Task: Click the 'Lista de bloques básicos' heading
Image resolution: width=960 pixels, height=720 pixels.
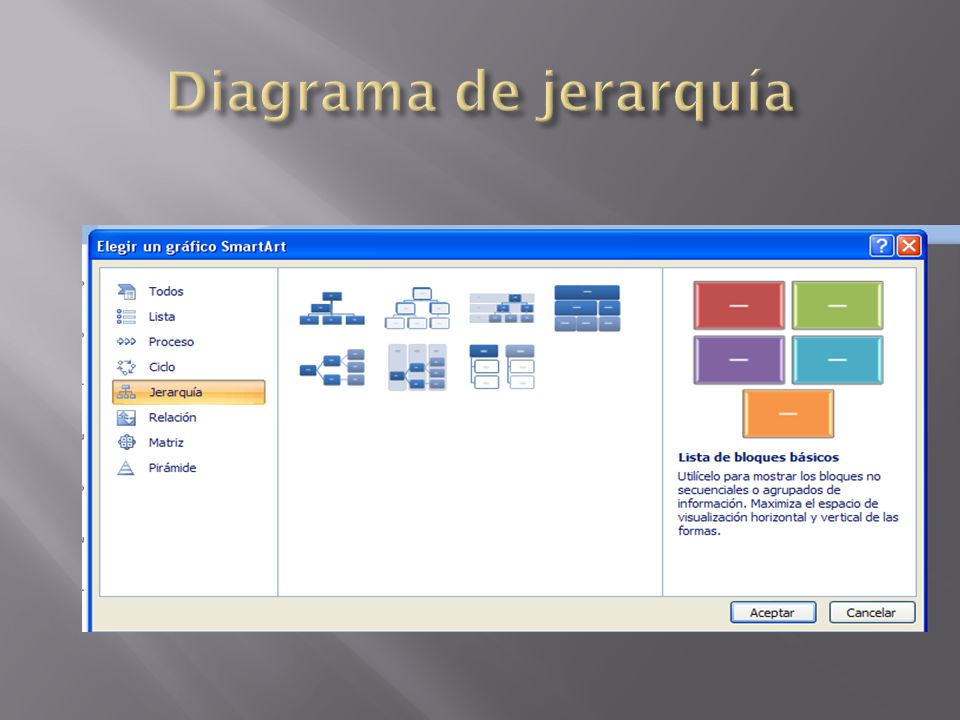Action: tap(759, 457)
